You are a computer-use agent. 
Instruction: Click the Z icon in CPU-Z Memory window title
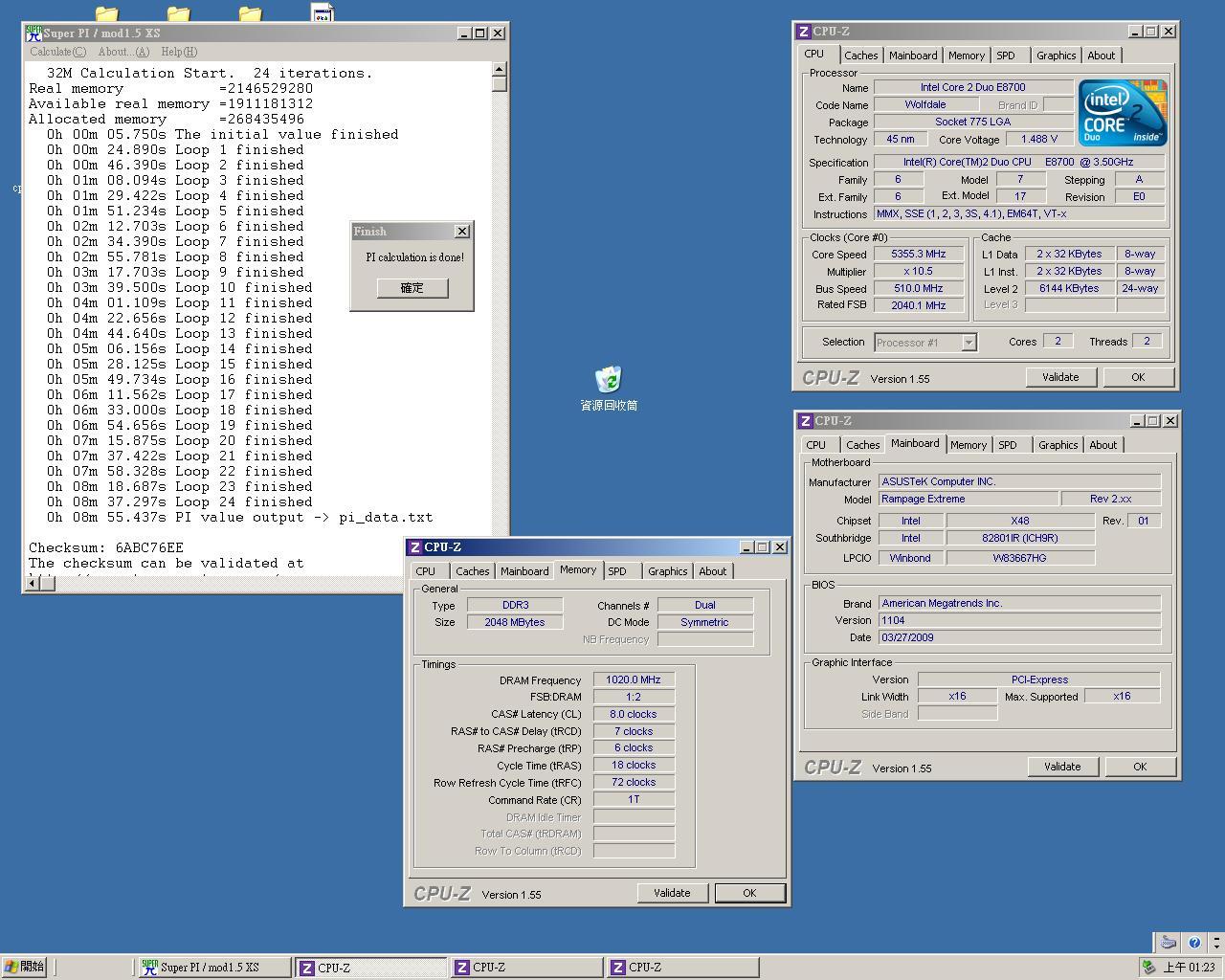tap(414, 547)
